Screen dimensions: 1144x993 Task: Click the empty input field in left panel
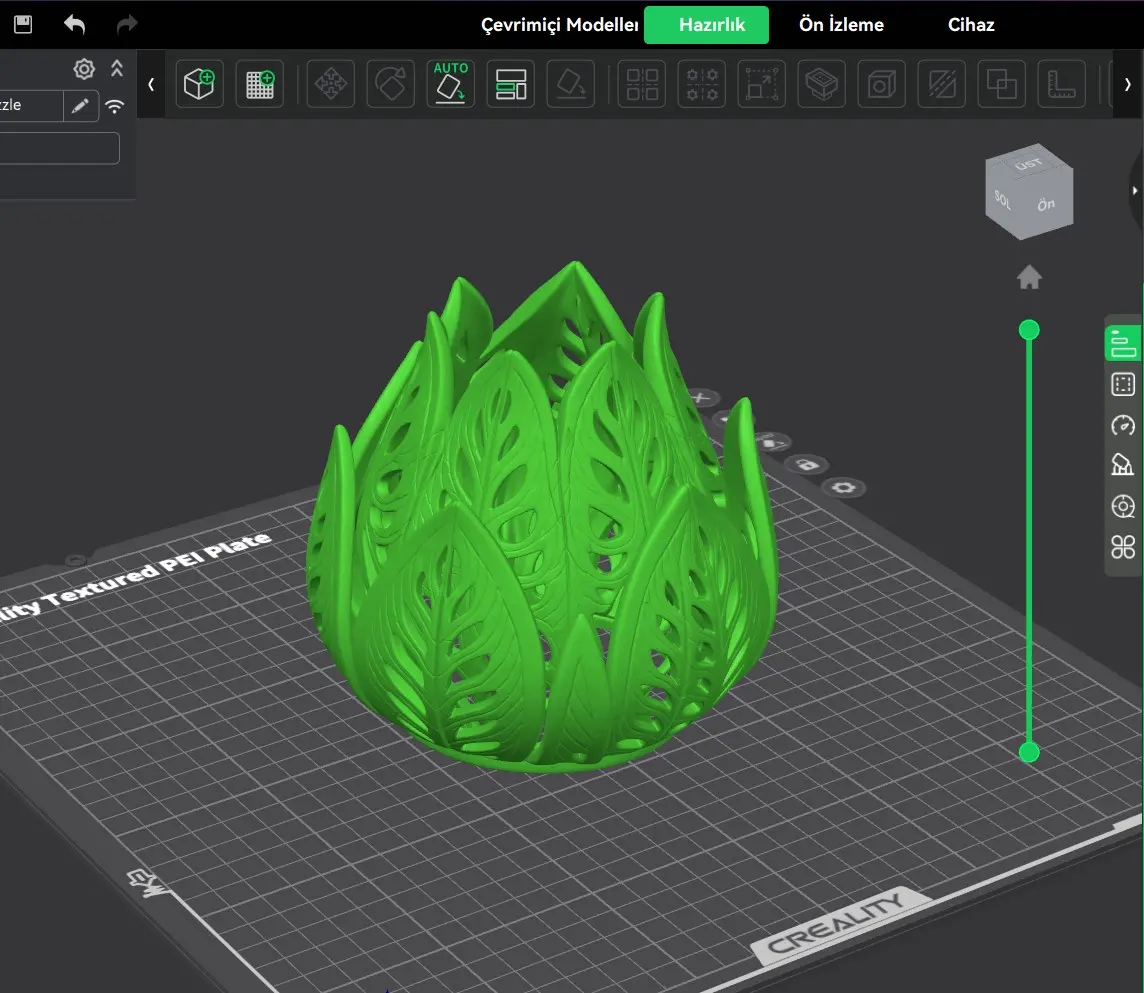coord(60,148)
